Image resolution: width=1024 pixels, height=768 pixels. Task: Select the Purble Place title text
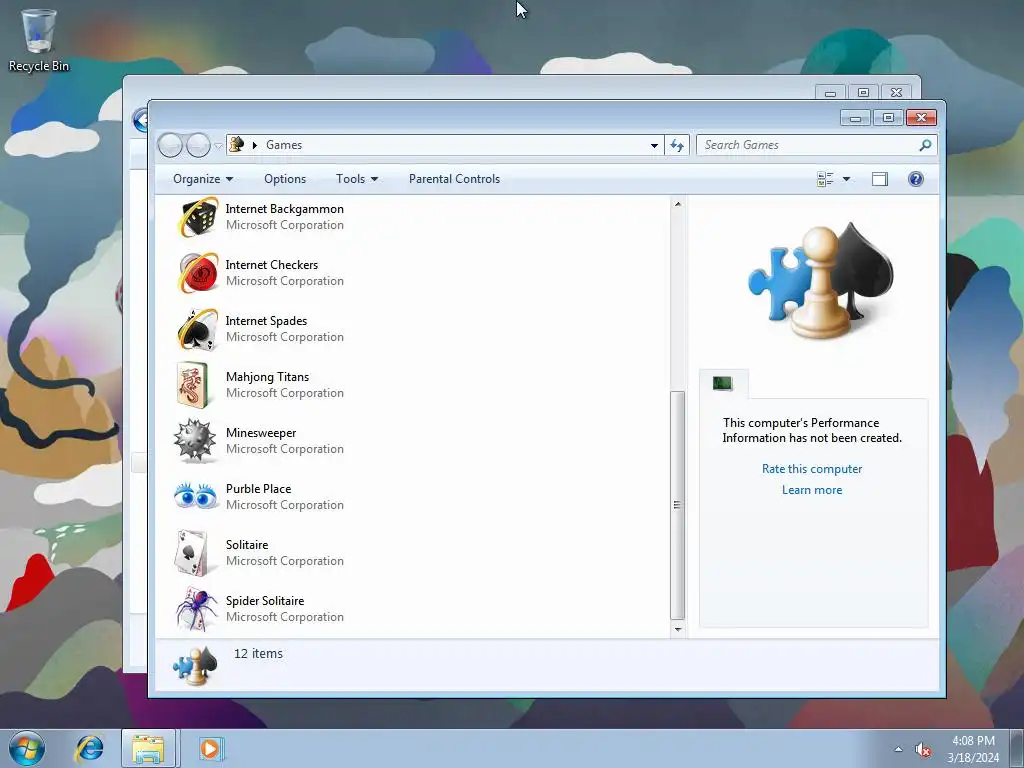point(259,489)
